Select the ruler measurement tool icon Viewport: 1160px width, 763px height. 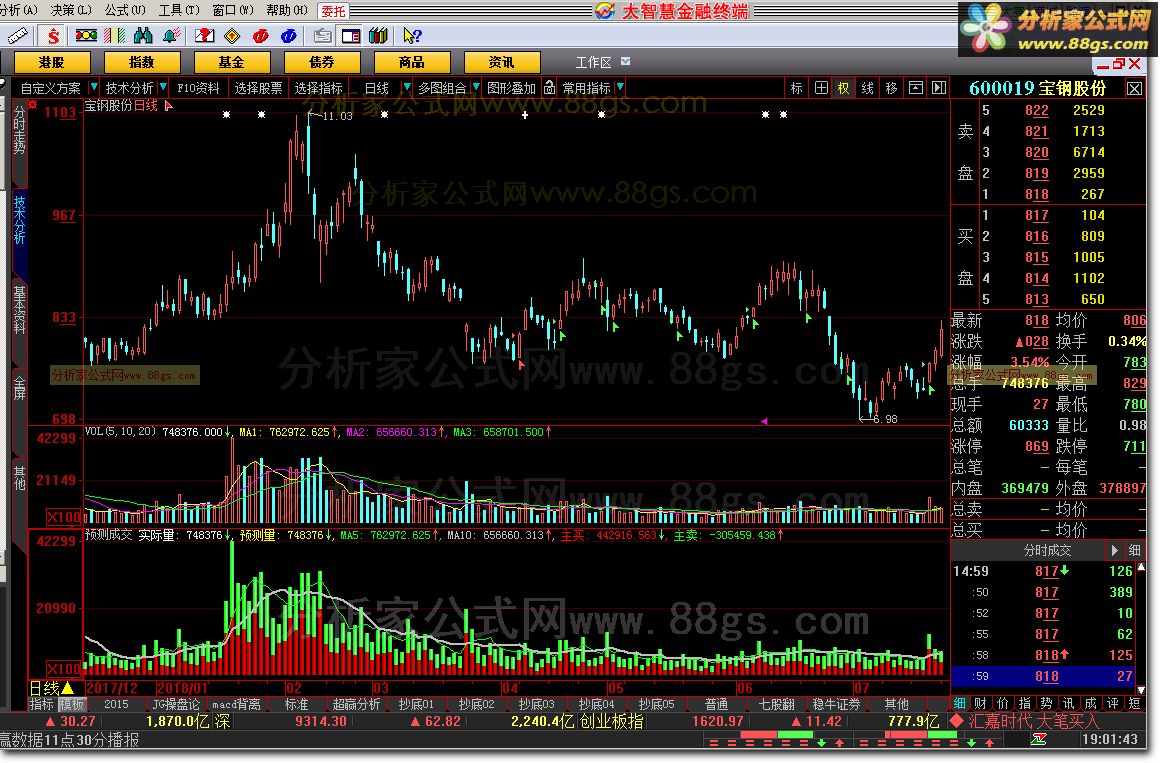point(17,35)
